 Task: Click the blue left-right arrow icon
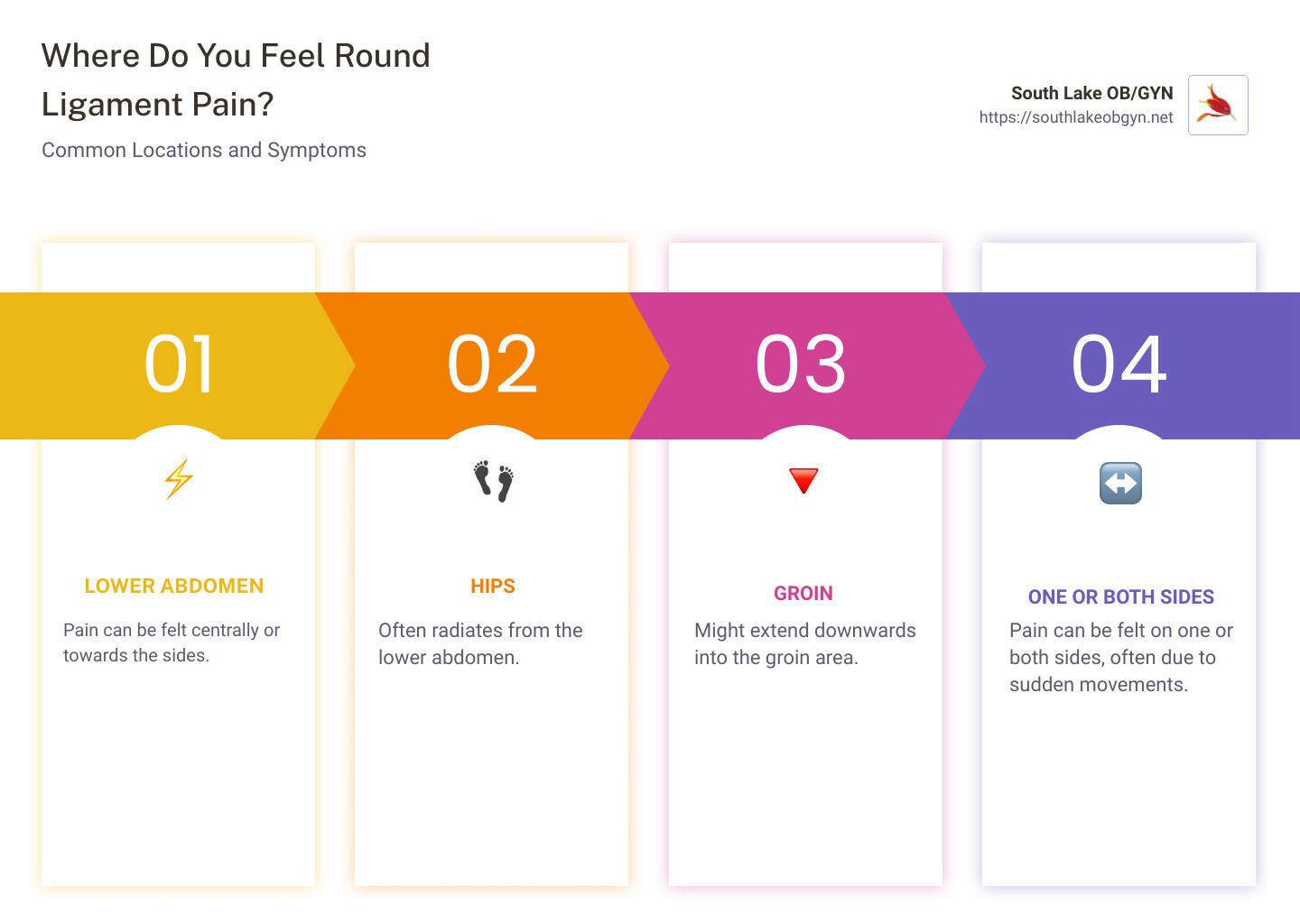point(1120,483)
